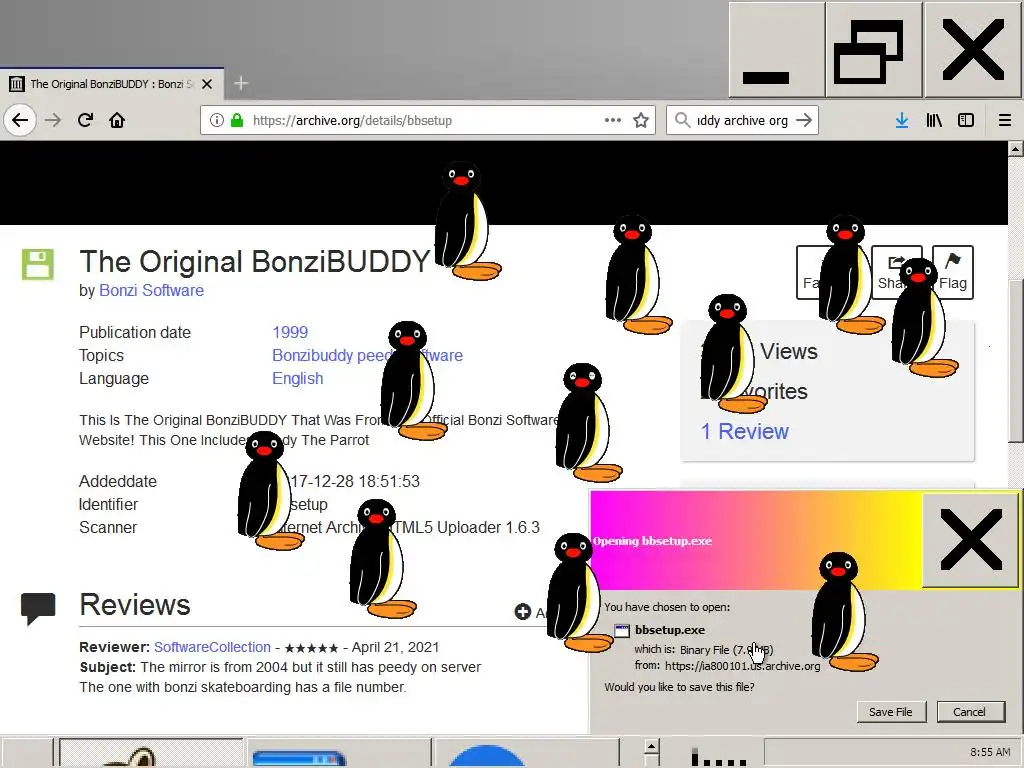Click the Flag item button
1024x768 pixels.
[953, 272]
